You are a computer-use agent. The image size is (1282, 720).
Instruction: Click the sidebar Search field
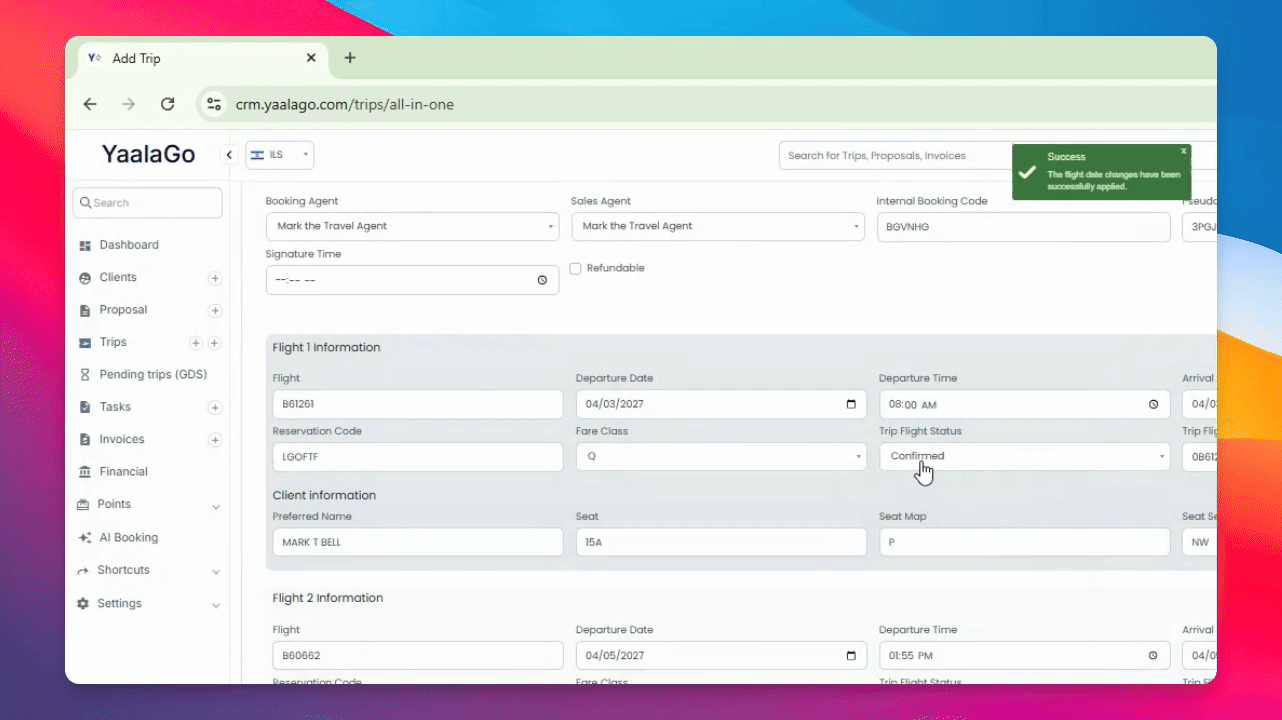[148, 203]
